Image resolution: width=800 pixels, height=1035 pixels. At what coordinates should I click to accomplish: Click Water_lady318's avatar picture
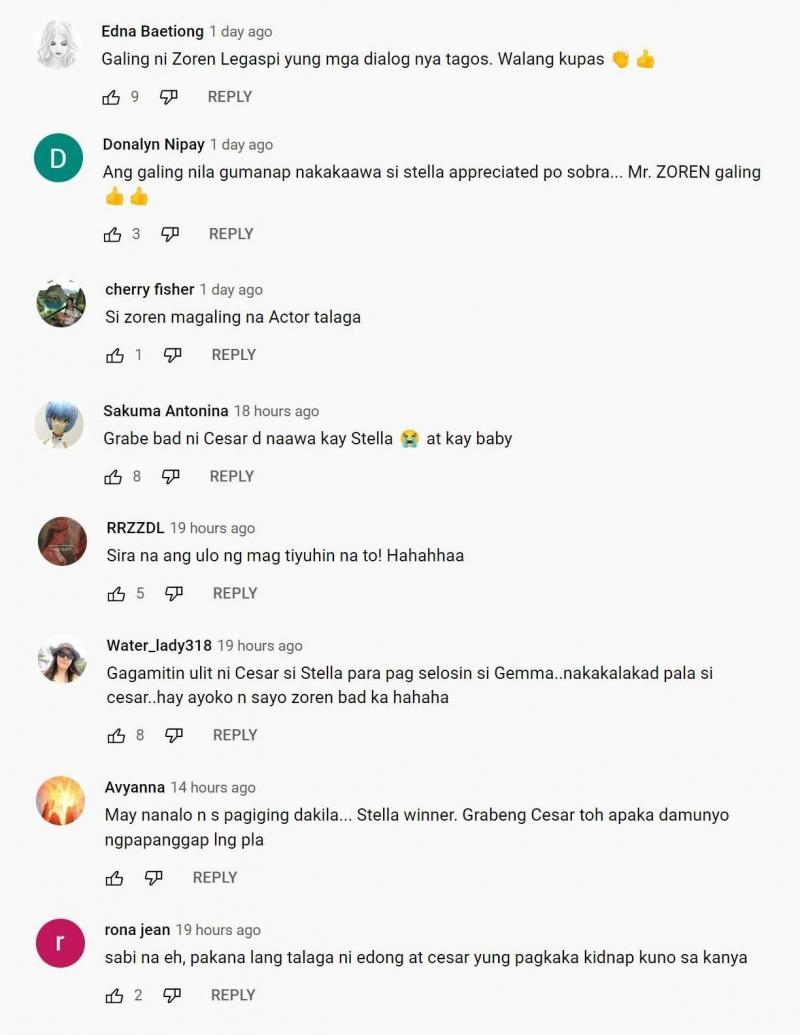pos(62,661)
